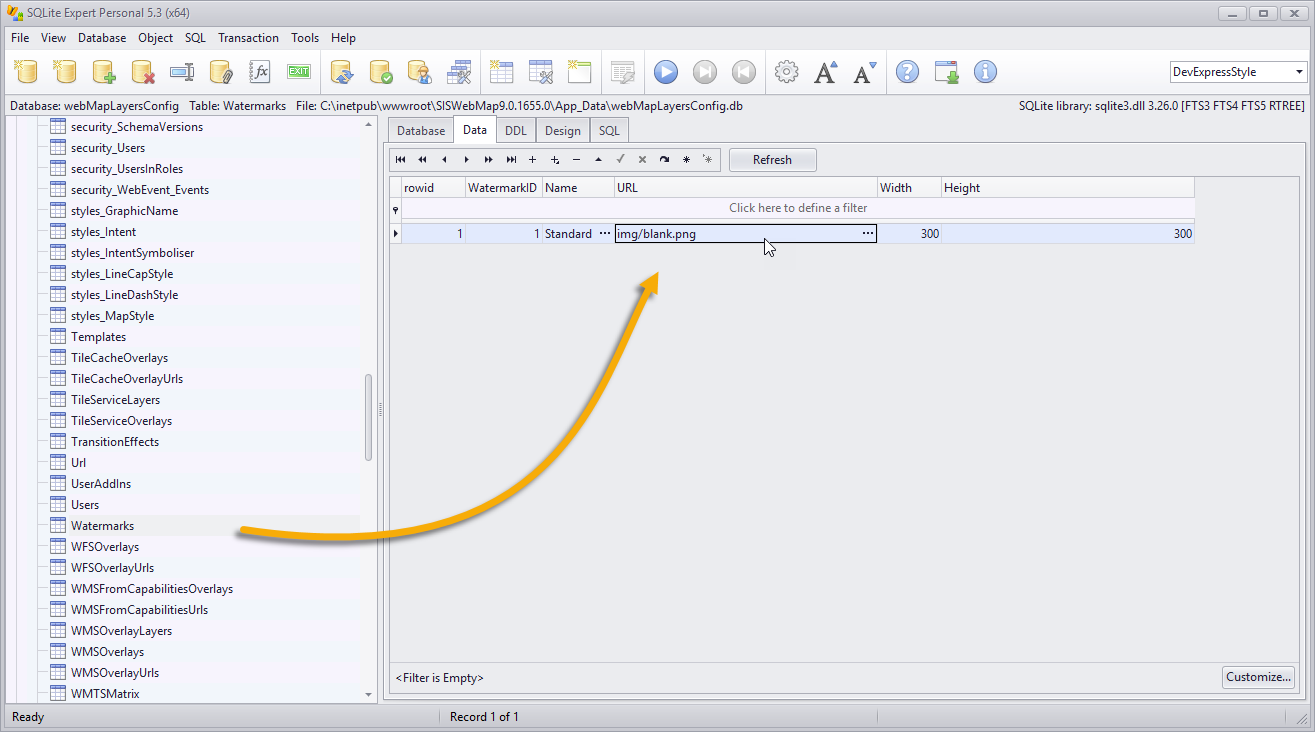
Task: Click the tree scrollbar down arrow
Action: pos(368,694)
